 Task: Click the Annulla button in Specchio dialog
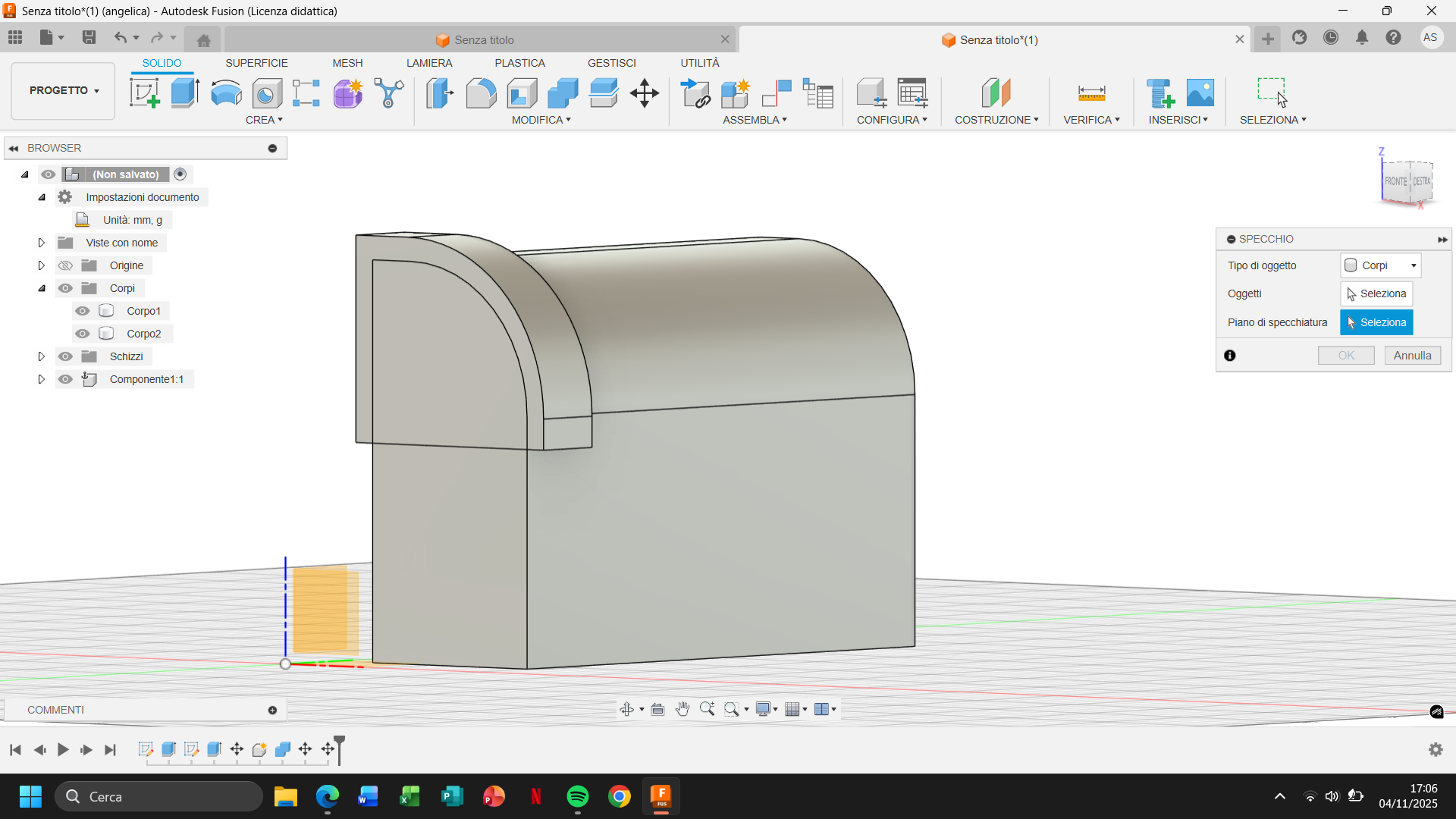coord(1412,356)
